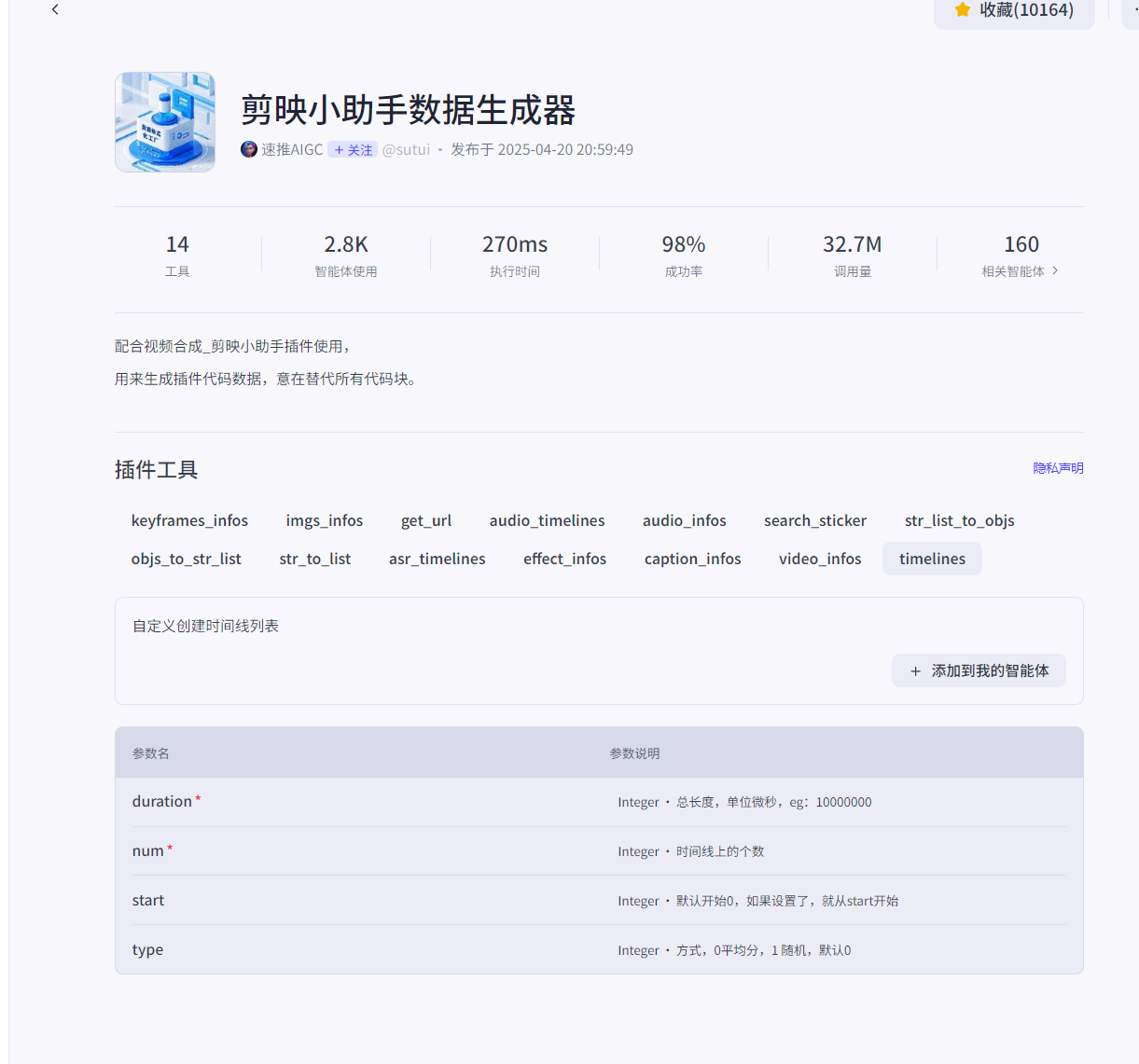This screenshot has height=1064, width=1139.
Task: Click the 隐私声明 privacy link
Action: point(1058,468)
